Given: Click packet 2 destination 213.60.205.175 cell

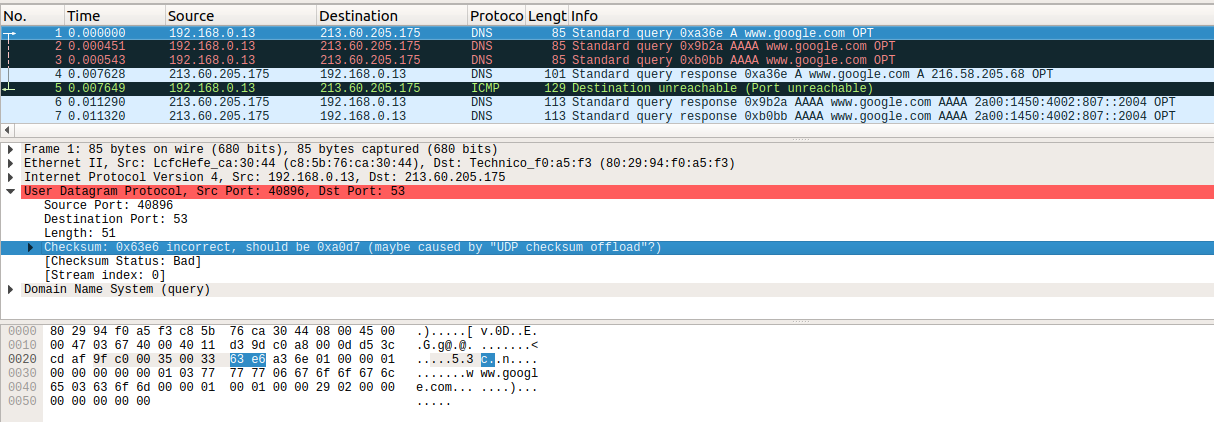Looking at the screenshot, I should [x=370, y=46].
